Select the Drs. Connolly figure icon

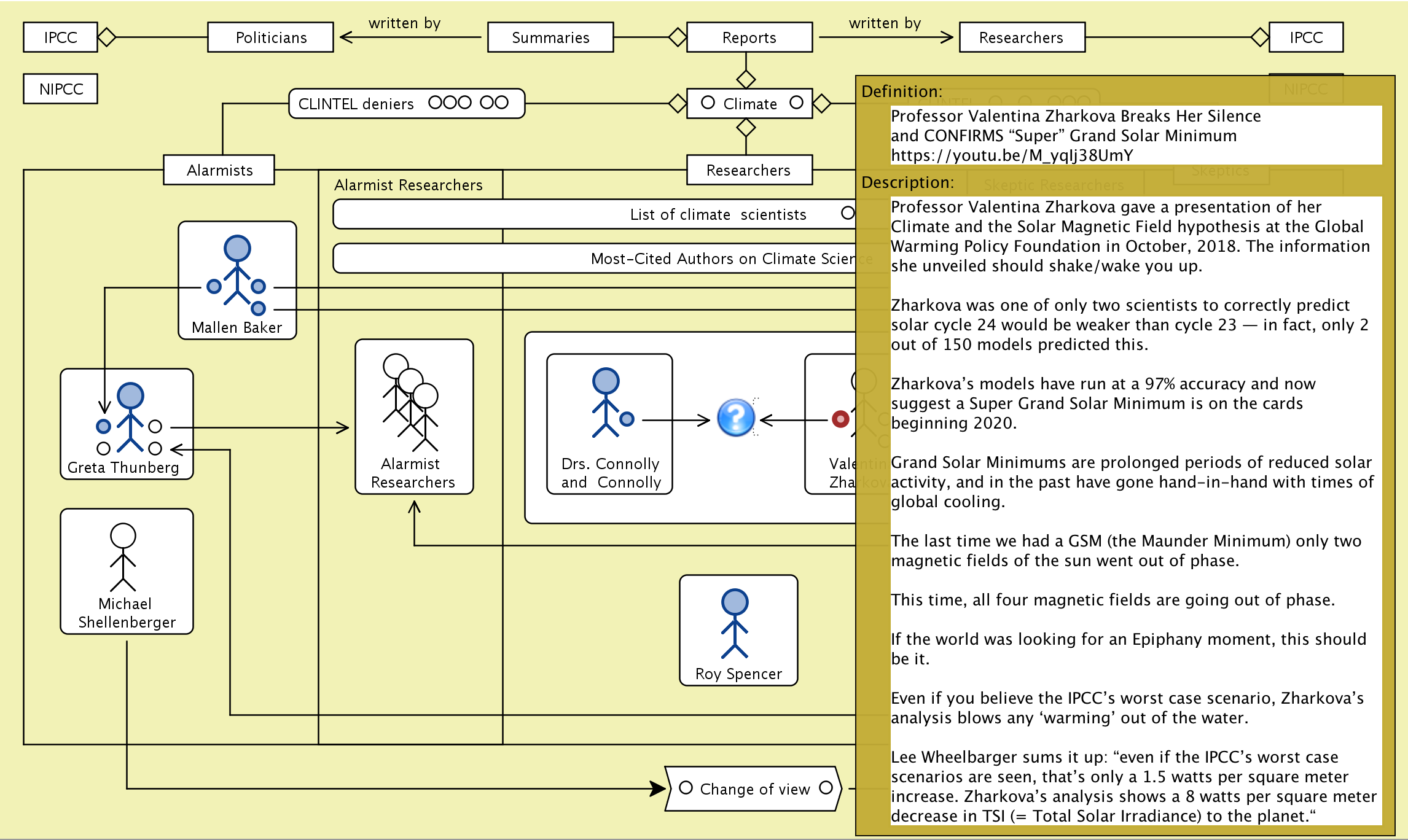[x=606, y=402]
